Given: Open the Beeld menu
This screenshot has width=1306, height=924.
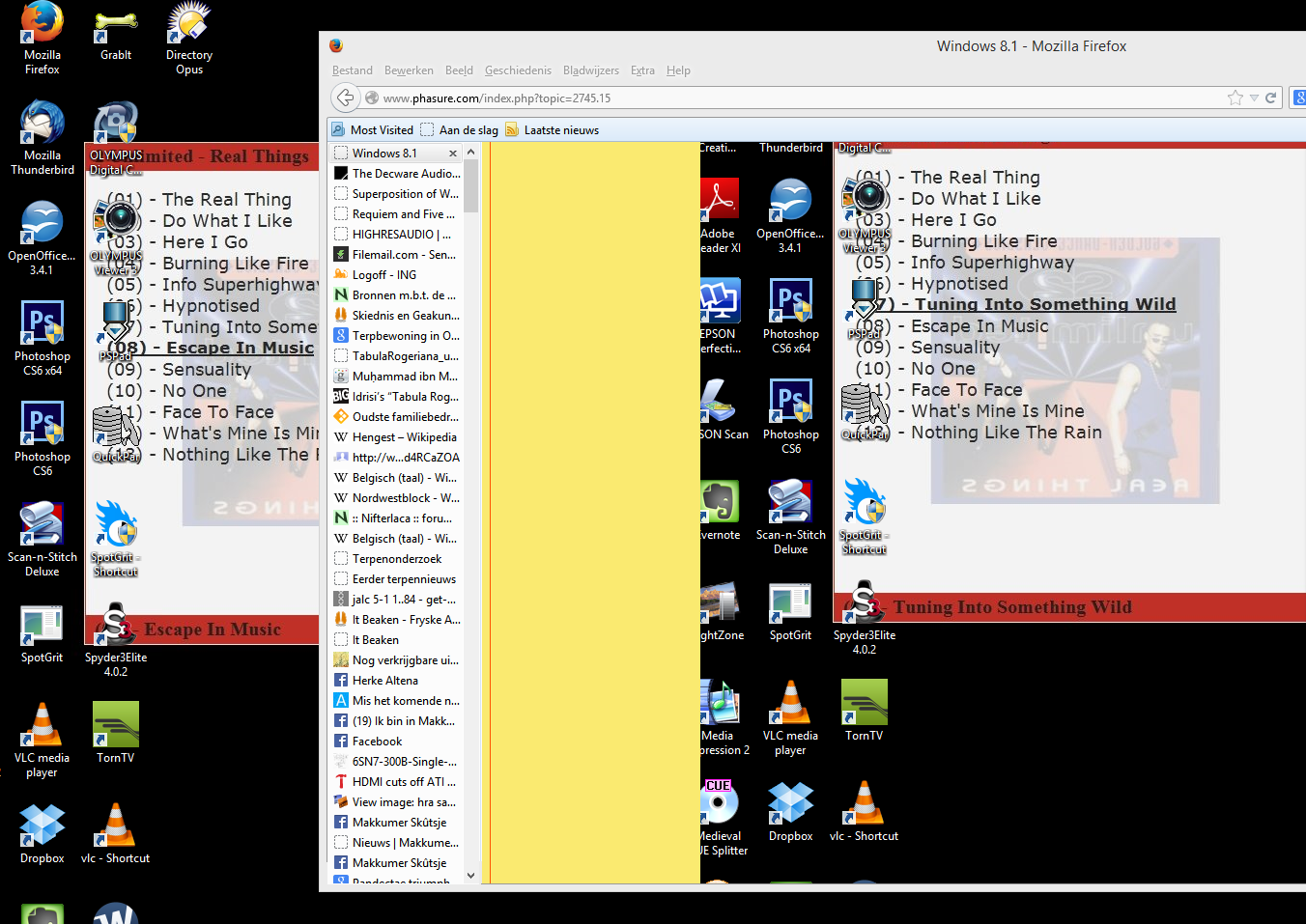Looking at the screenshot, I should pyautogui.click(x=459, y=70).
